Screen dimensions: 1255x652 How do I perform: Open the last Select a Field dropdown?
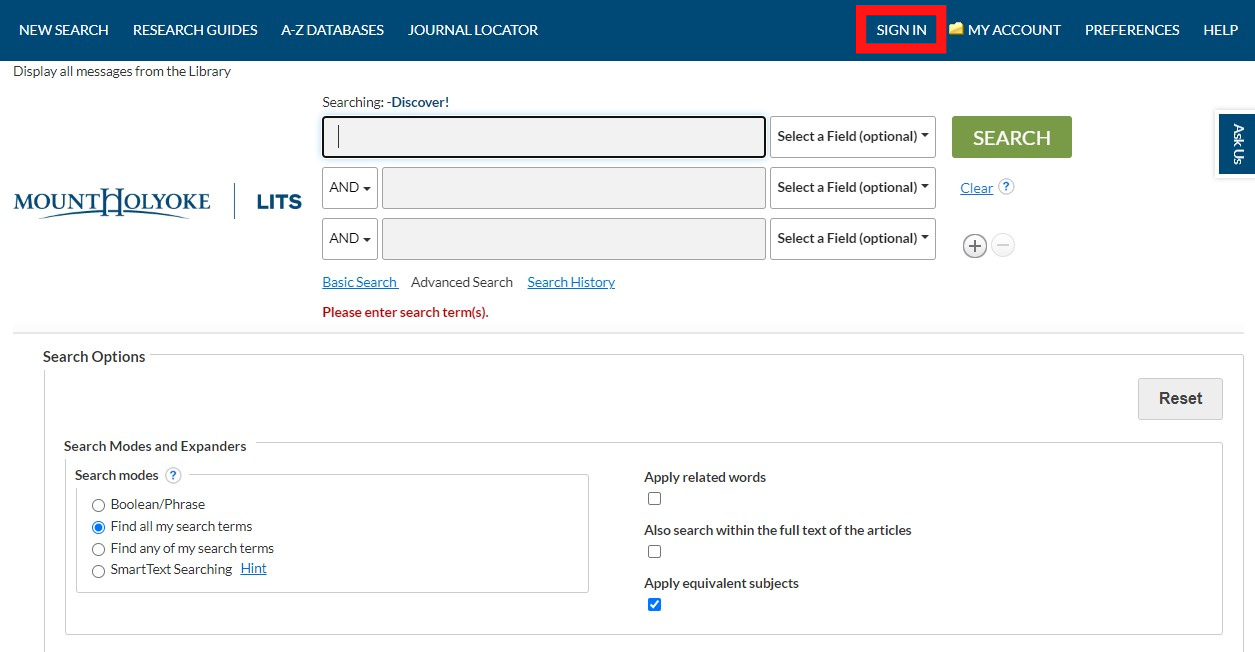[x=852, y=238]
